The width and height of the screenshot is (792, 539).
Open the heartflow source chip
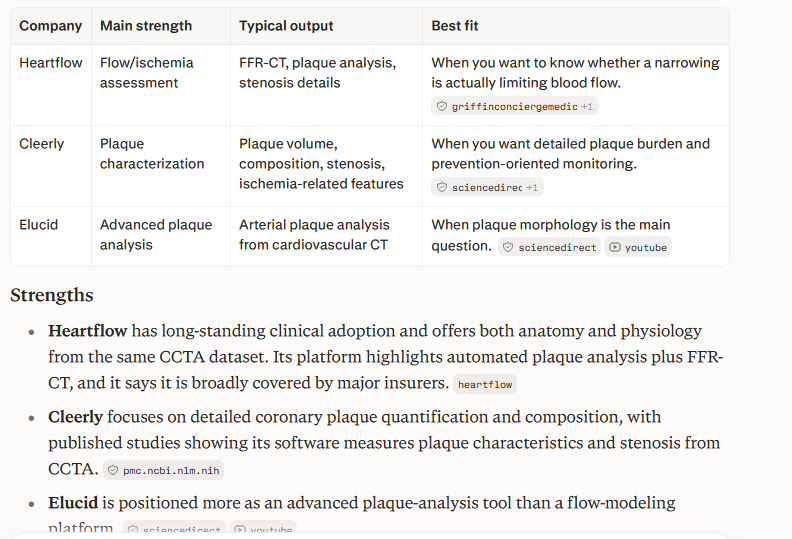tap(485, 384)
